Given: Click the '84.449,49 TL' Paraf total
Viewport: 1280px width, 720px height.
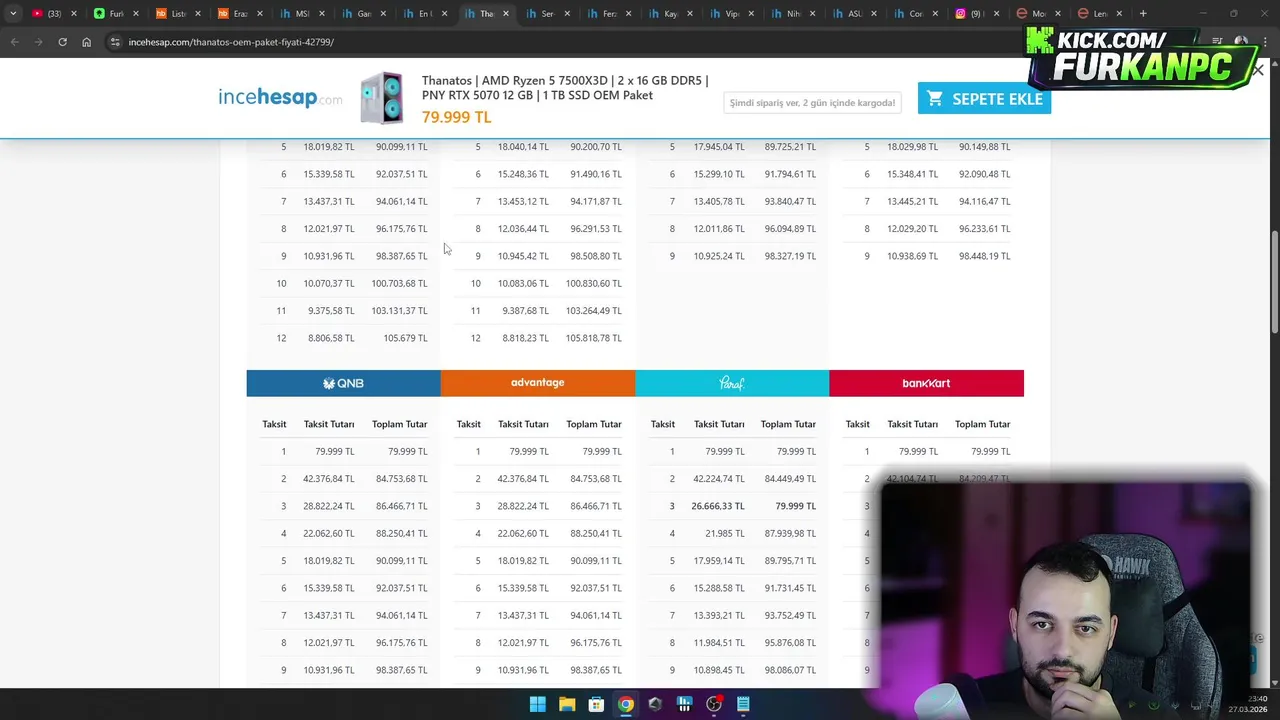Looking at the screenshot, I should (791, 479).
